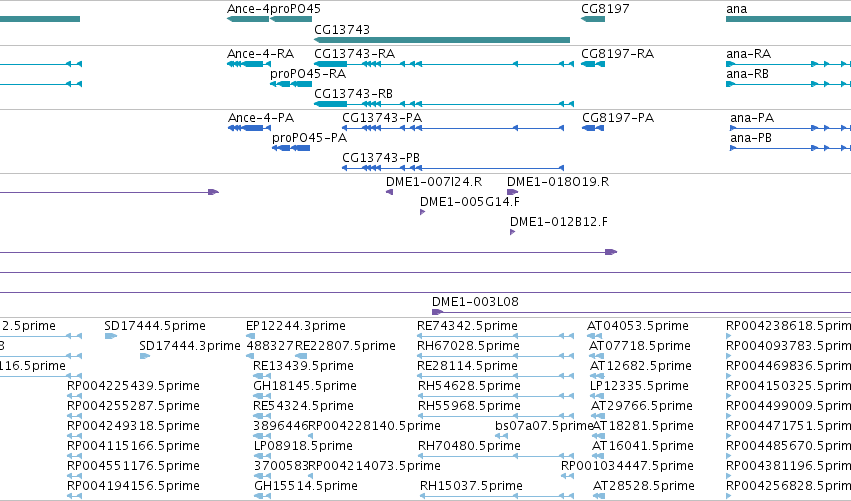Click the Ance-4 gene label
Screen dimensions: 851x501
[x=248, y=9]
